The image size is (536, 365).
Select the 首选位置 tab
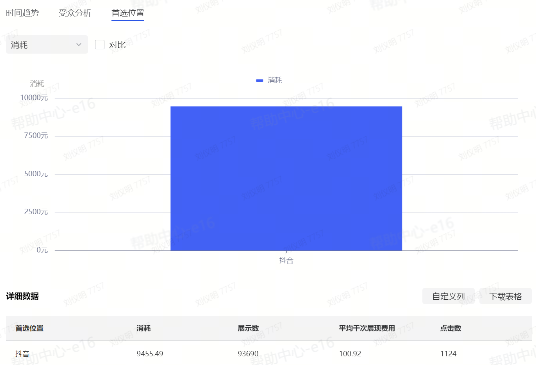[128, 13]
